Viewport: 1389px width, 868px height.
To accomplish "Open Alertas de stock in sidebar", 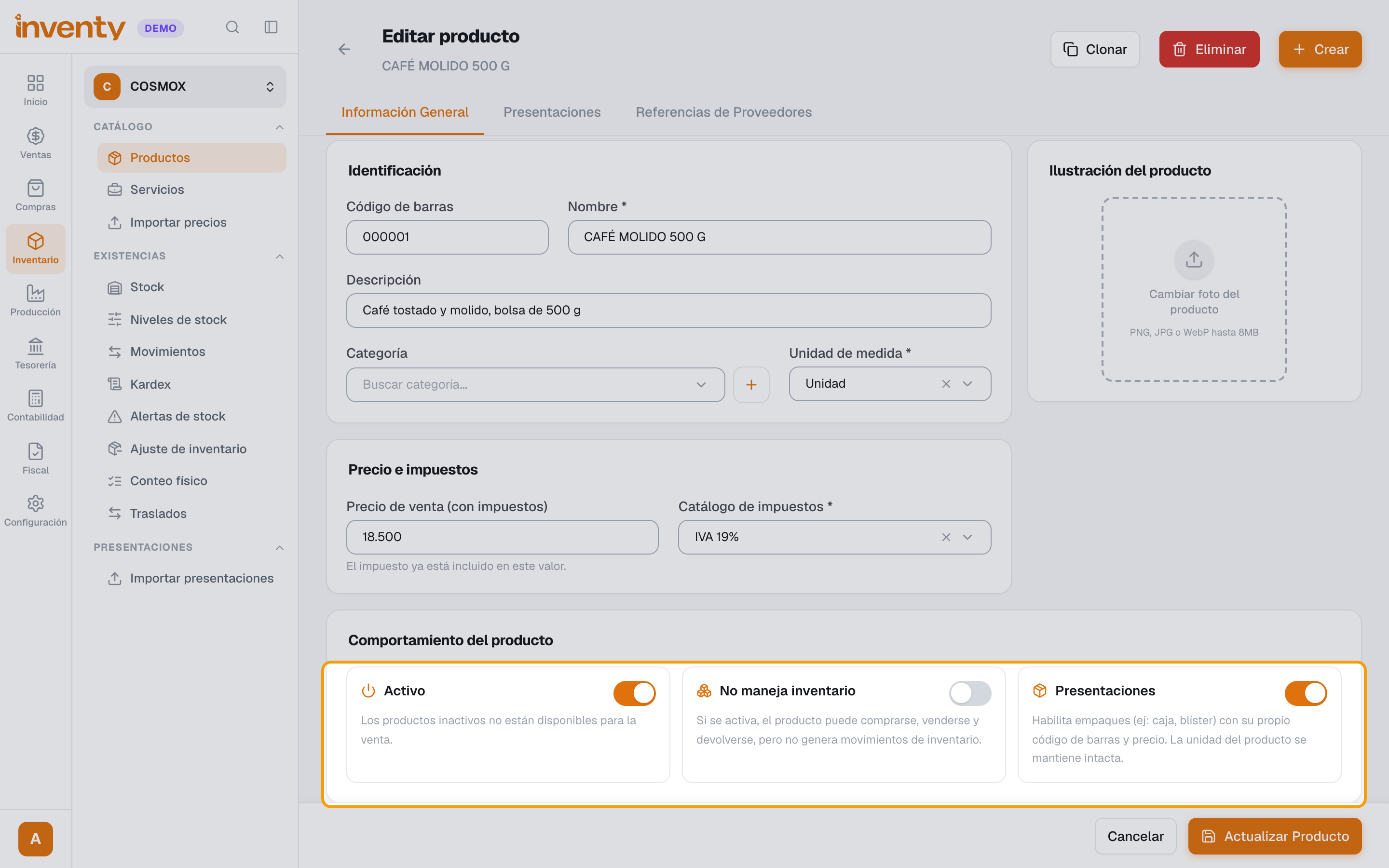I will (191, 416).
